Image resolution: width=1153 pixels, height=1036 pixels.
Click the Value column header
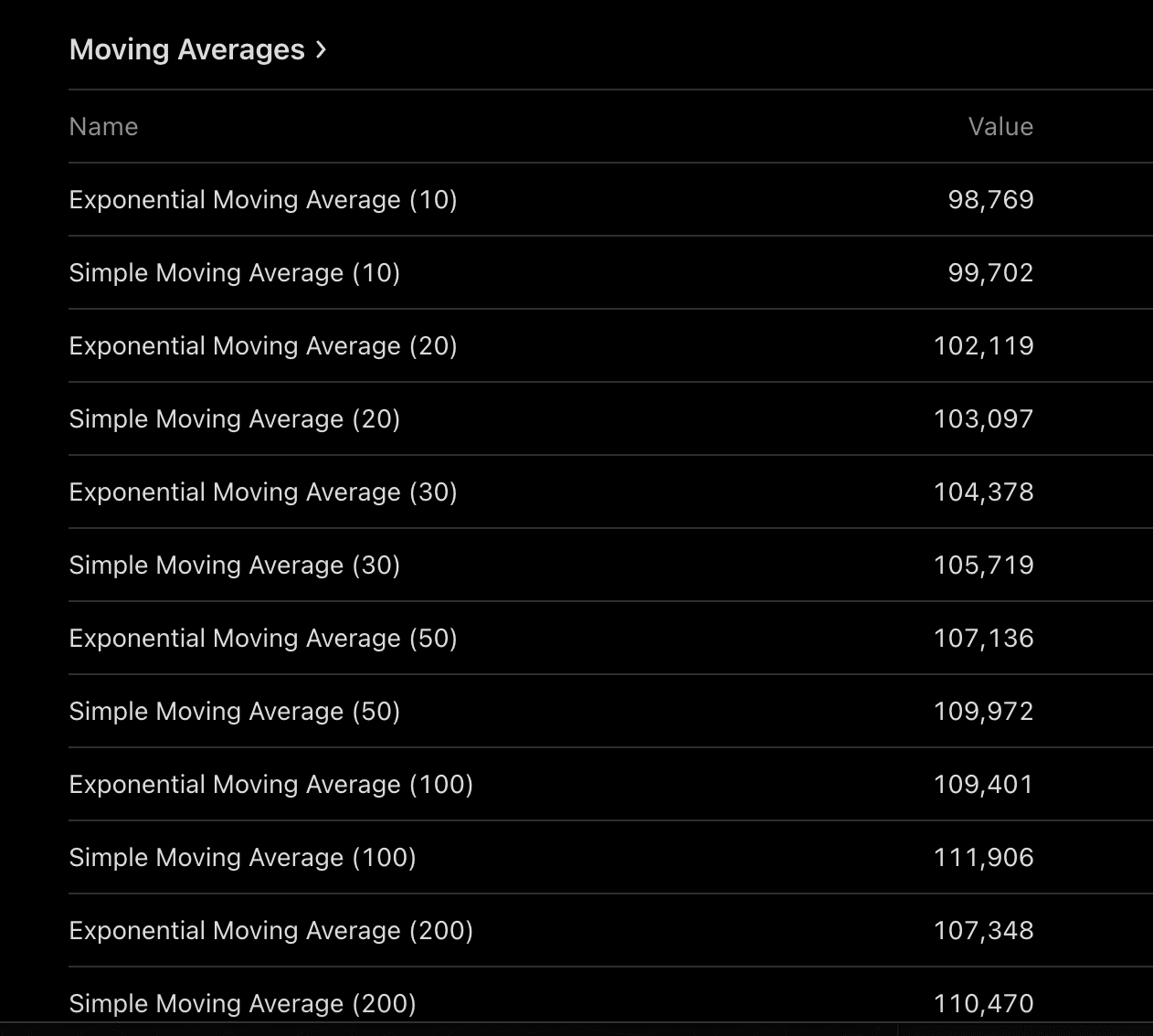click(x=1000, y=126)
